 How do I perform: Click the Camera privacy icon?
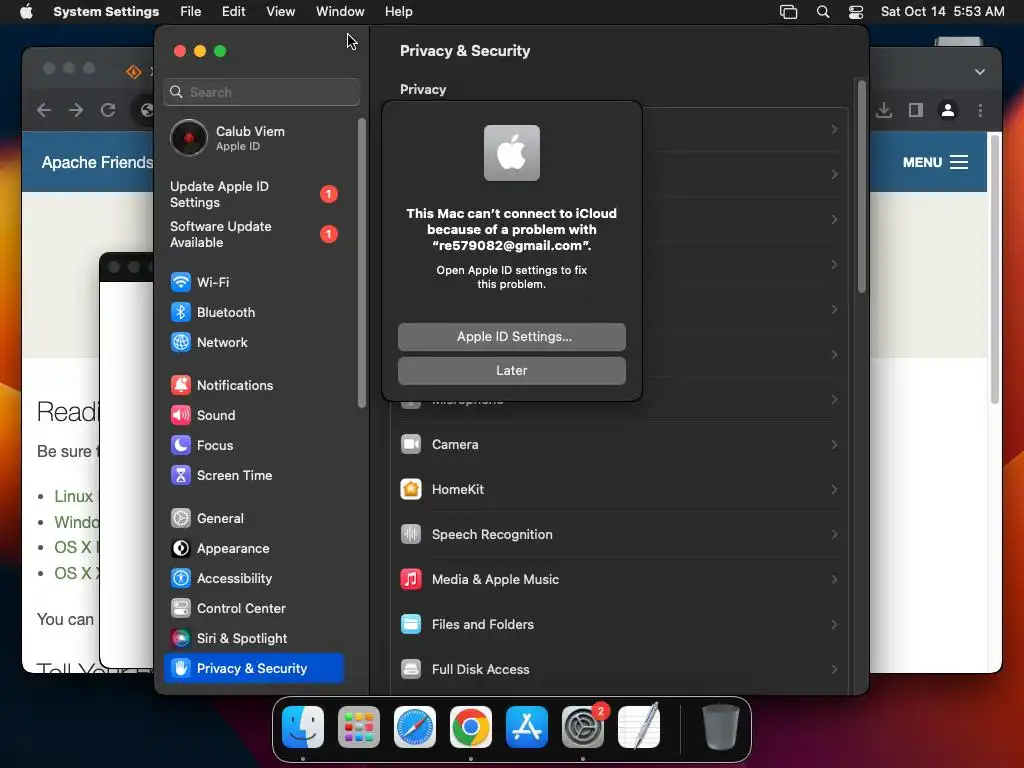click(411, 445)
